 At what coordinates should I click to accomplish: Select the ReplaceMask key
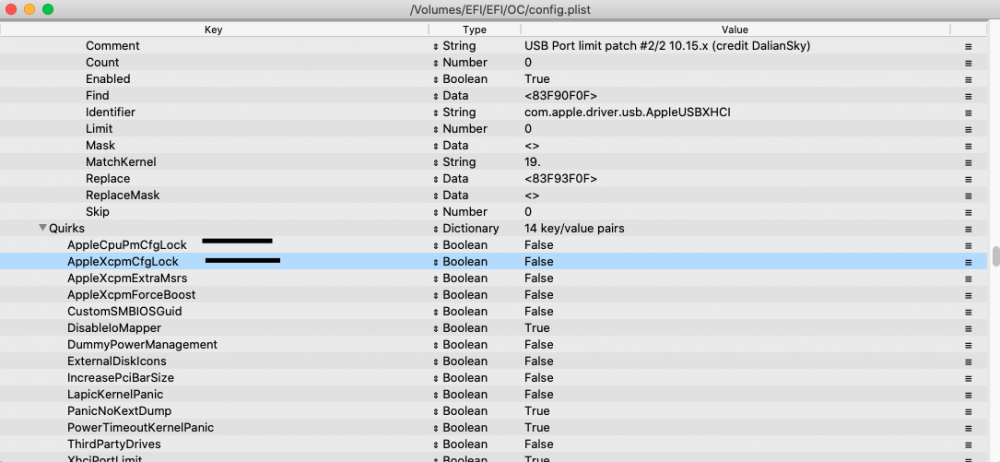pyautogui.click(x=122, y=195)
